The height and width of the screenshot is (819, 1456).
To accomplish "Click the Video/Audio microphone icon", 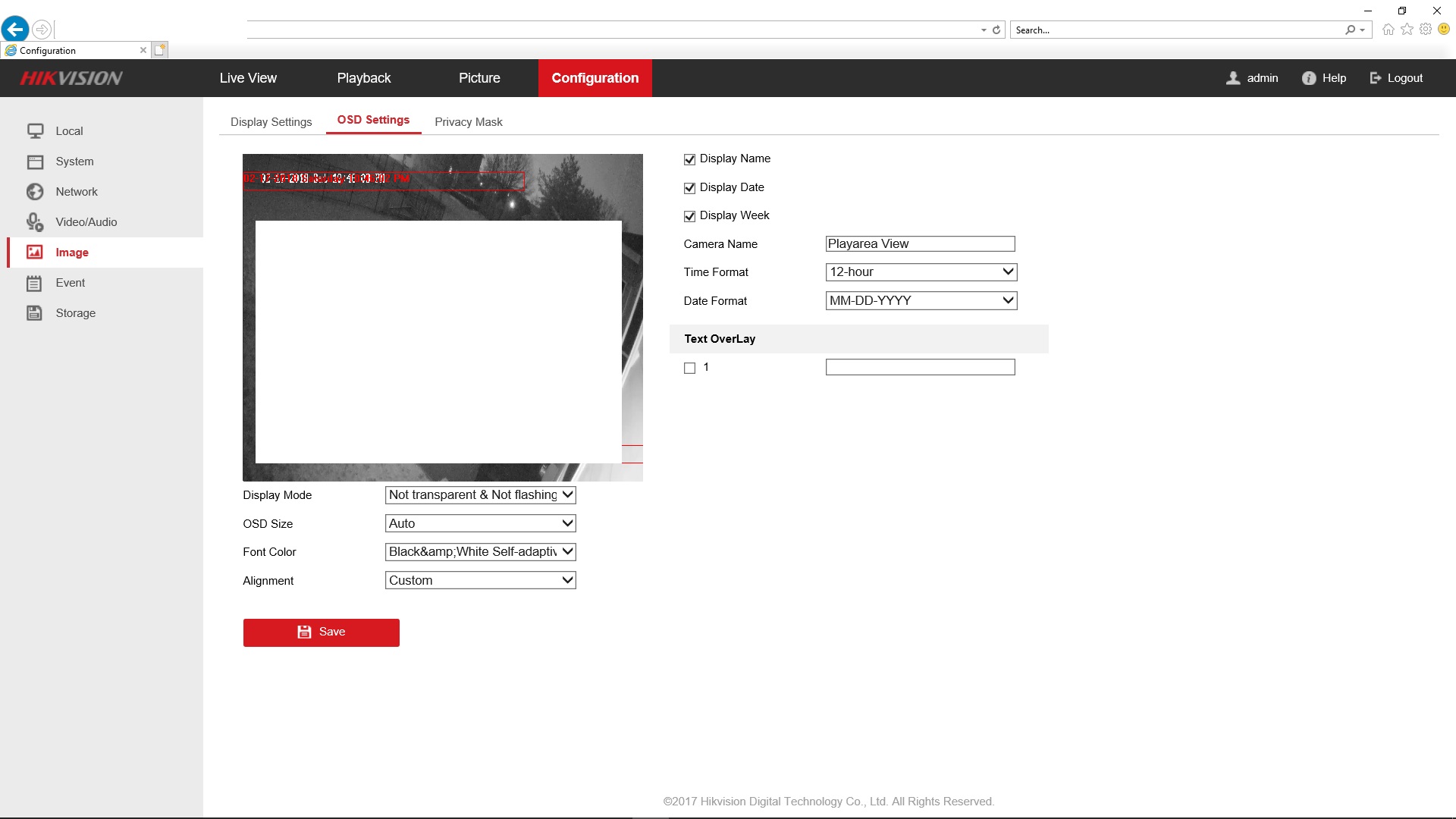I will (x=35, y=222).
